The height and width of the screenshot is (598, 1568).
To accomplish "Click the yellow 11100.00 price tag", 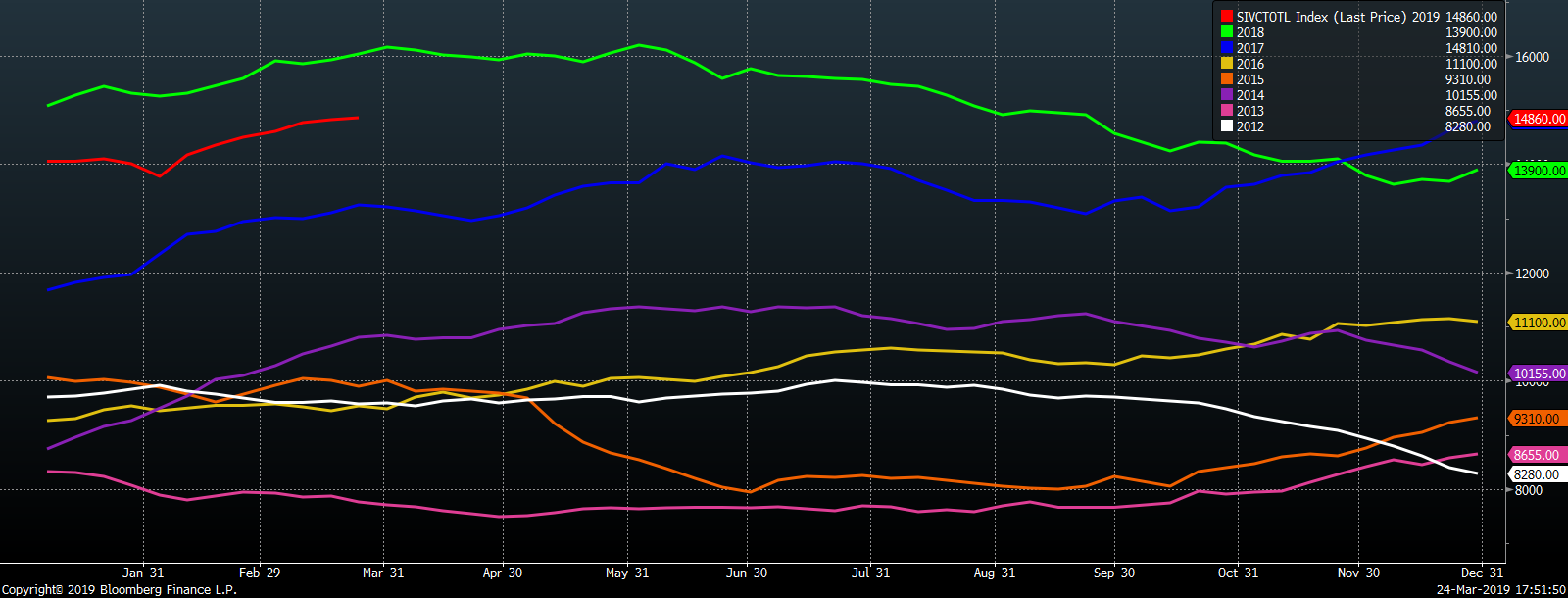I will (1539, 323).
